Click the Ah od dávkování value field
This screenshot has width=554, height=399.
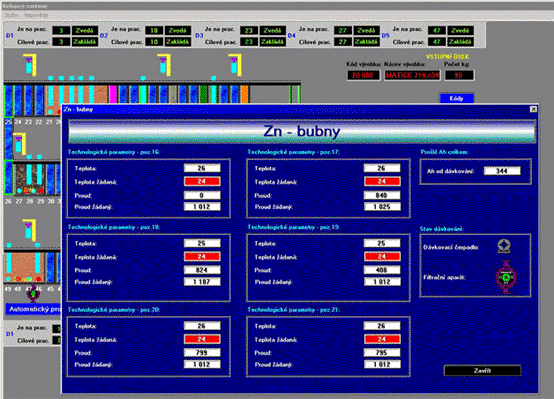(x=502, y=171)
